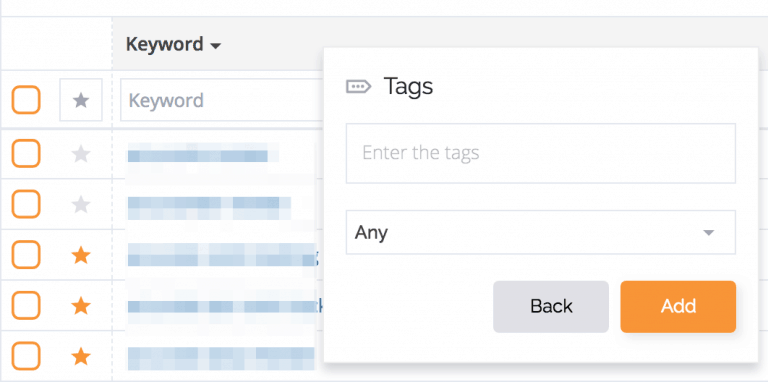Remove favorite star from fourth keyword row
This screenshot has width=768, height=382.
coord(81,306)
